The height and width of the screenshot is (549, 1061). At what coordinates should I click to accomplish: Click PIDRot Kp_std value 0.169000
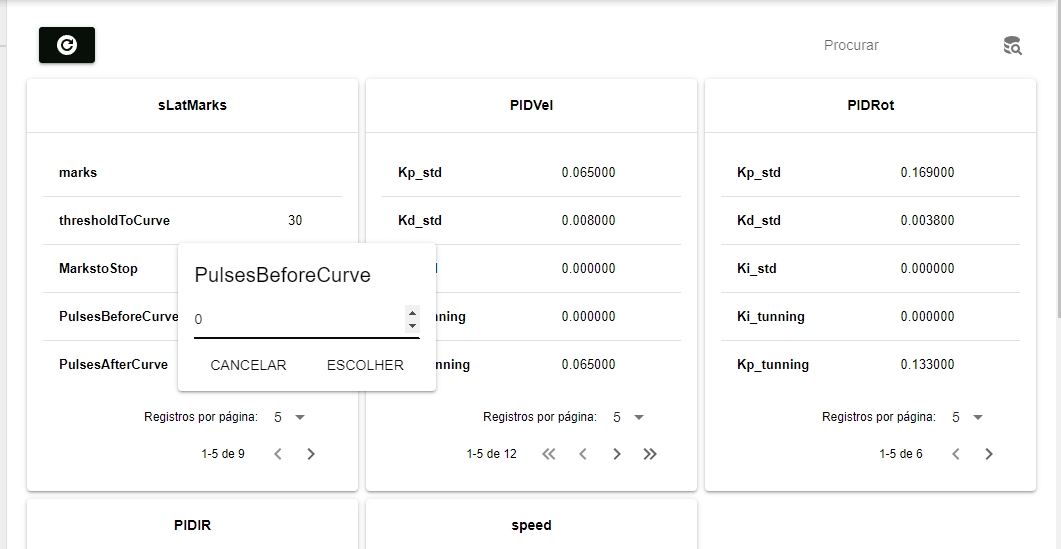click(928, 173)
